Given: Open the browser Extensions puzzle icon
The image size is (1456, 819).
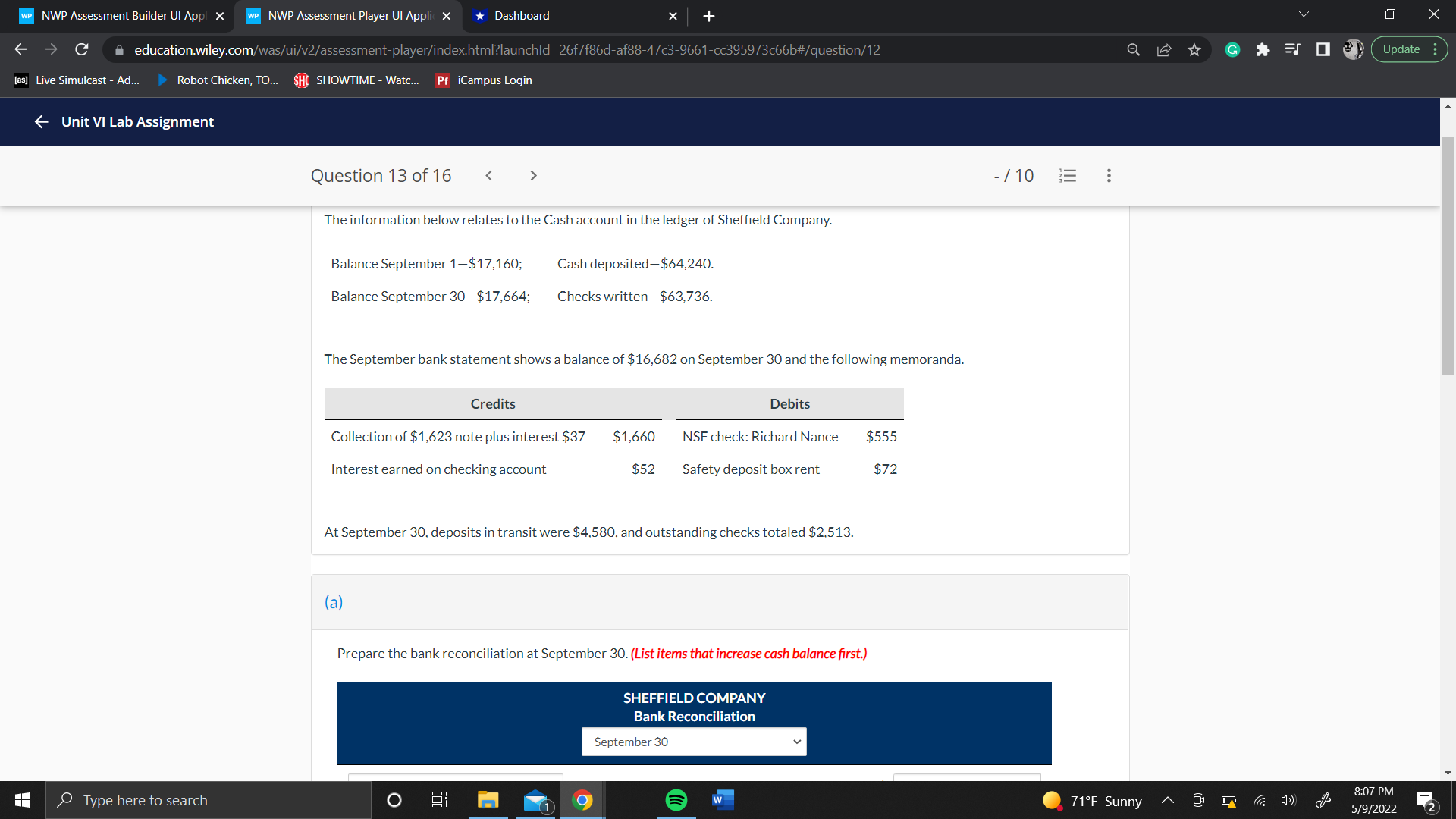Looking at the screenshot, I should (x=1263, y=49).
